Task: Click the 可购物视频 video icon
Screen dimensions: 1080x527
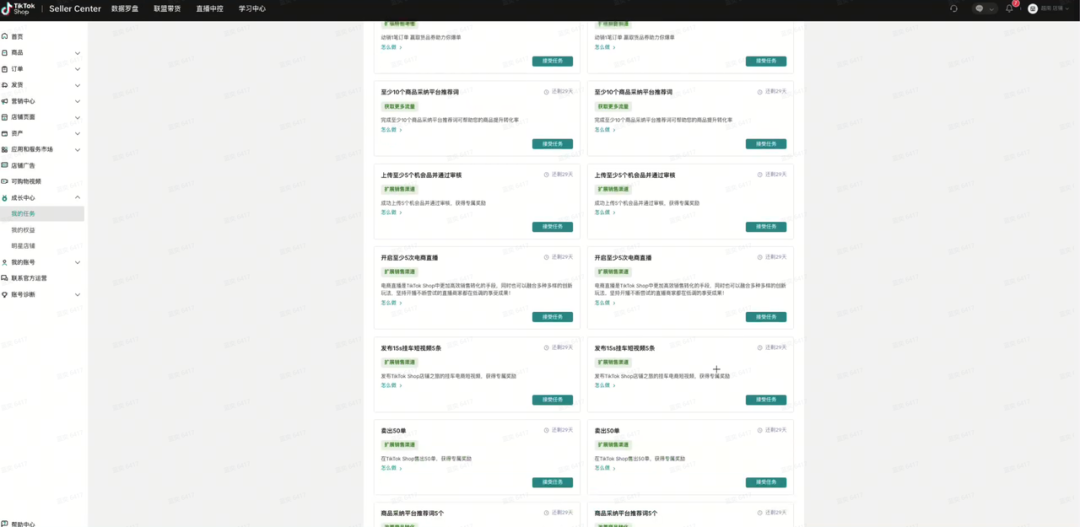Action: coord(5,181)
